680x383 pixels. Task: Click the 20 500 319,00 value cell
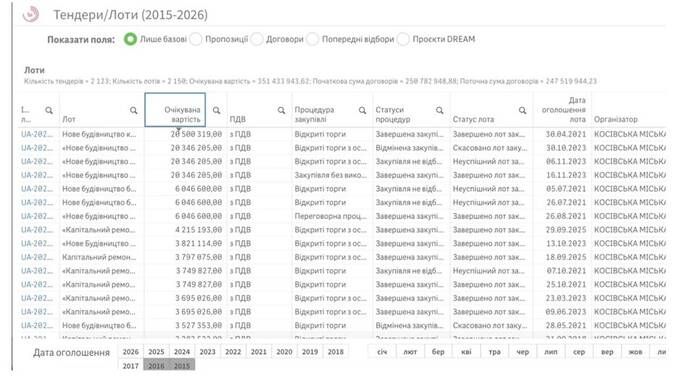click(196, 134)
